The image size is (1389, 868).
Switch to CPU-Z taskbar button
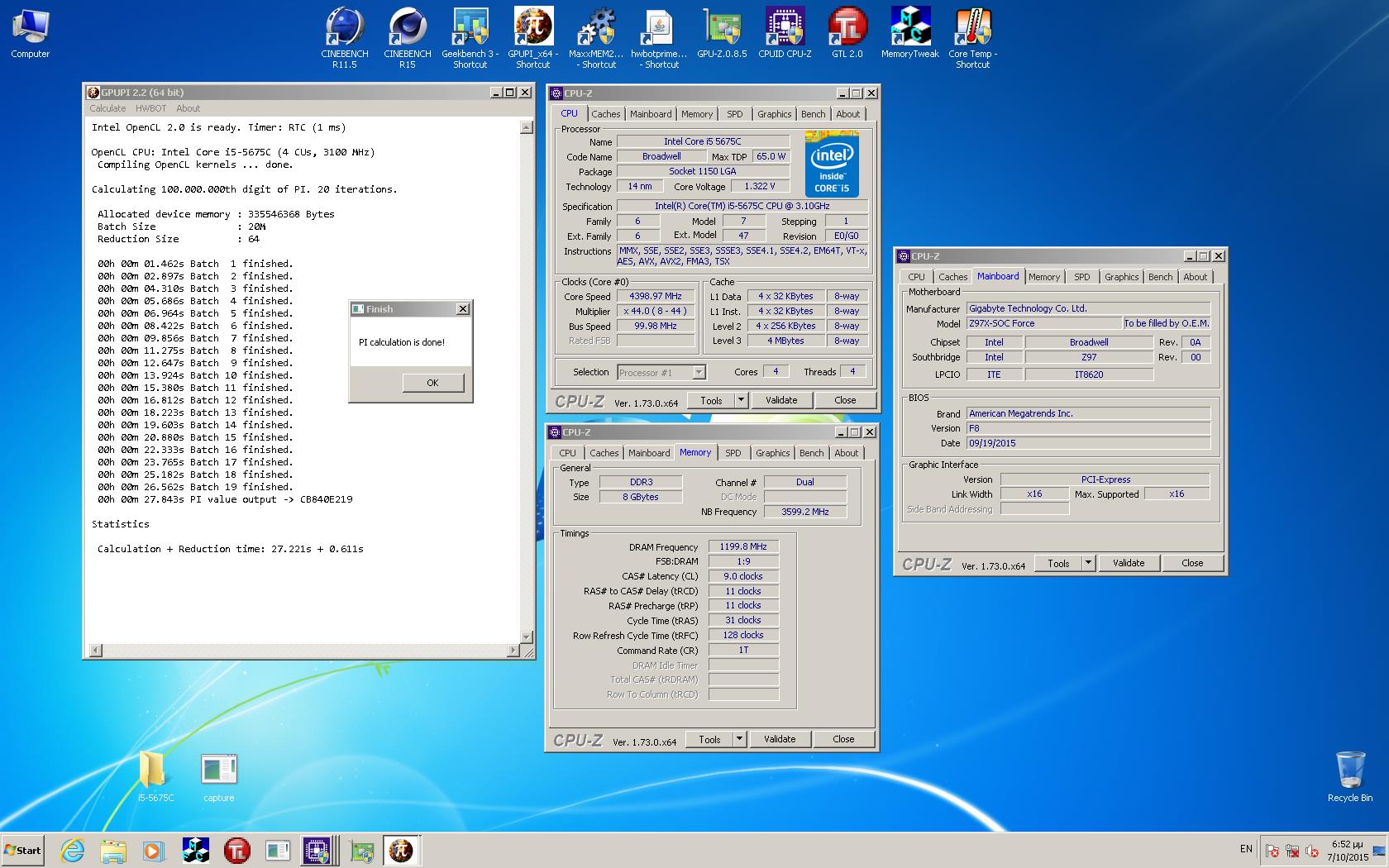(x=317, y=851)
